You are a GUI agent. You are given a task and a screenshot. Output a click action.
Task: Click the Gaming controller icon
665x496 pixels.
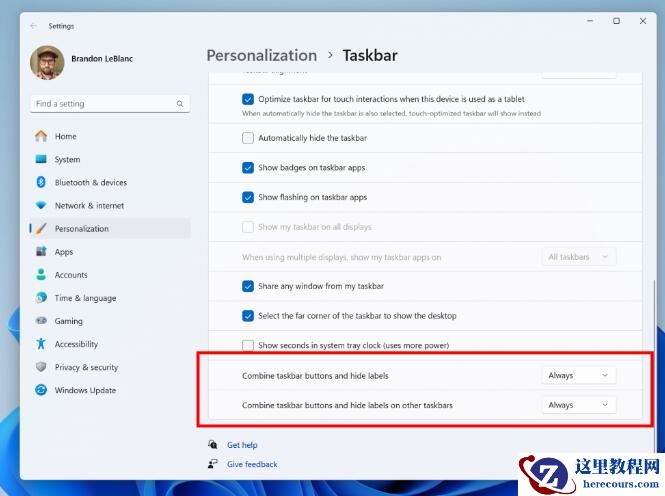tap(41, 320)
